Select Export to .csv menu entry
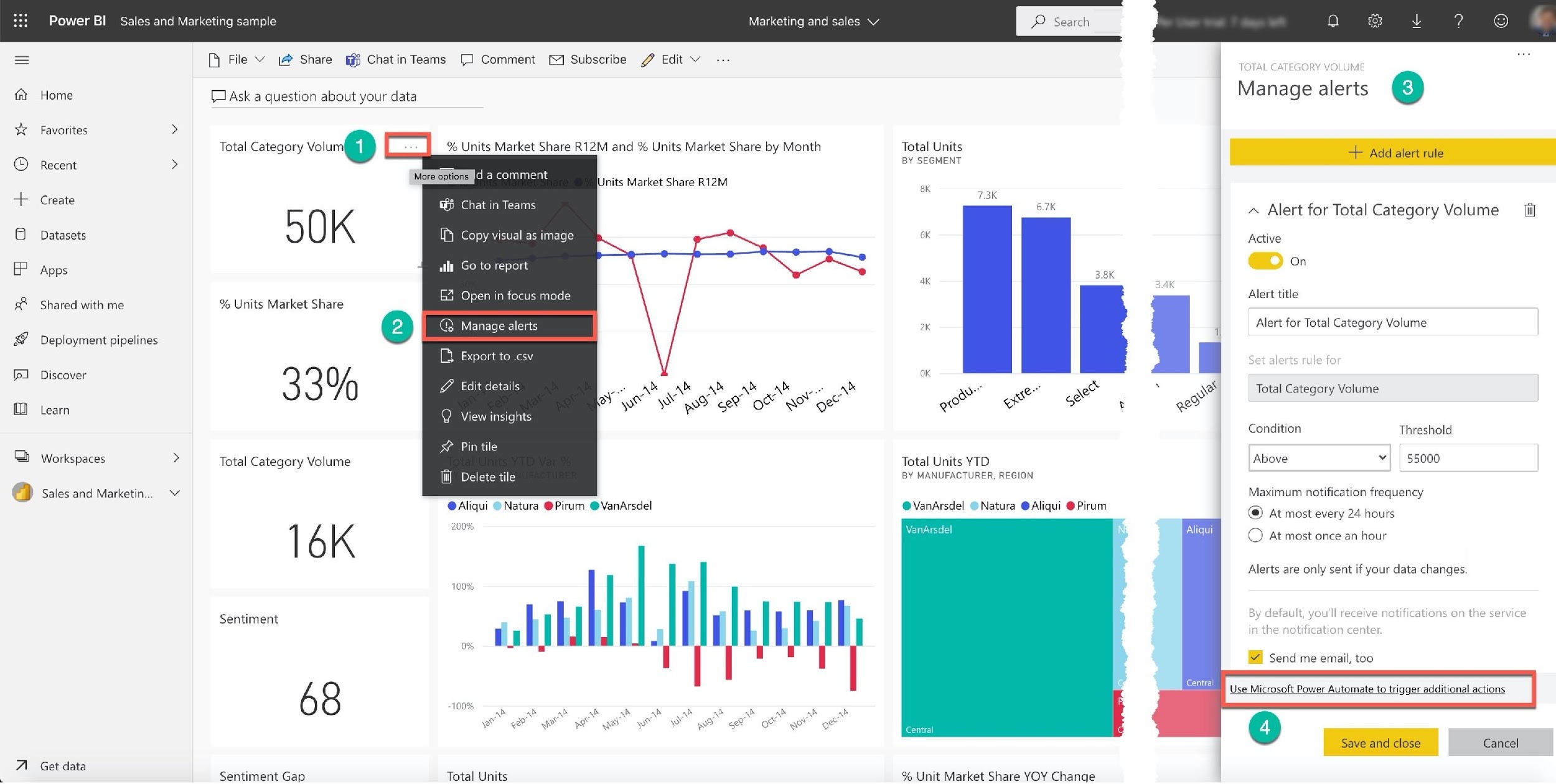Viewport: 1556px width, 784px height. click(496, 357)
